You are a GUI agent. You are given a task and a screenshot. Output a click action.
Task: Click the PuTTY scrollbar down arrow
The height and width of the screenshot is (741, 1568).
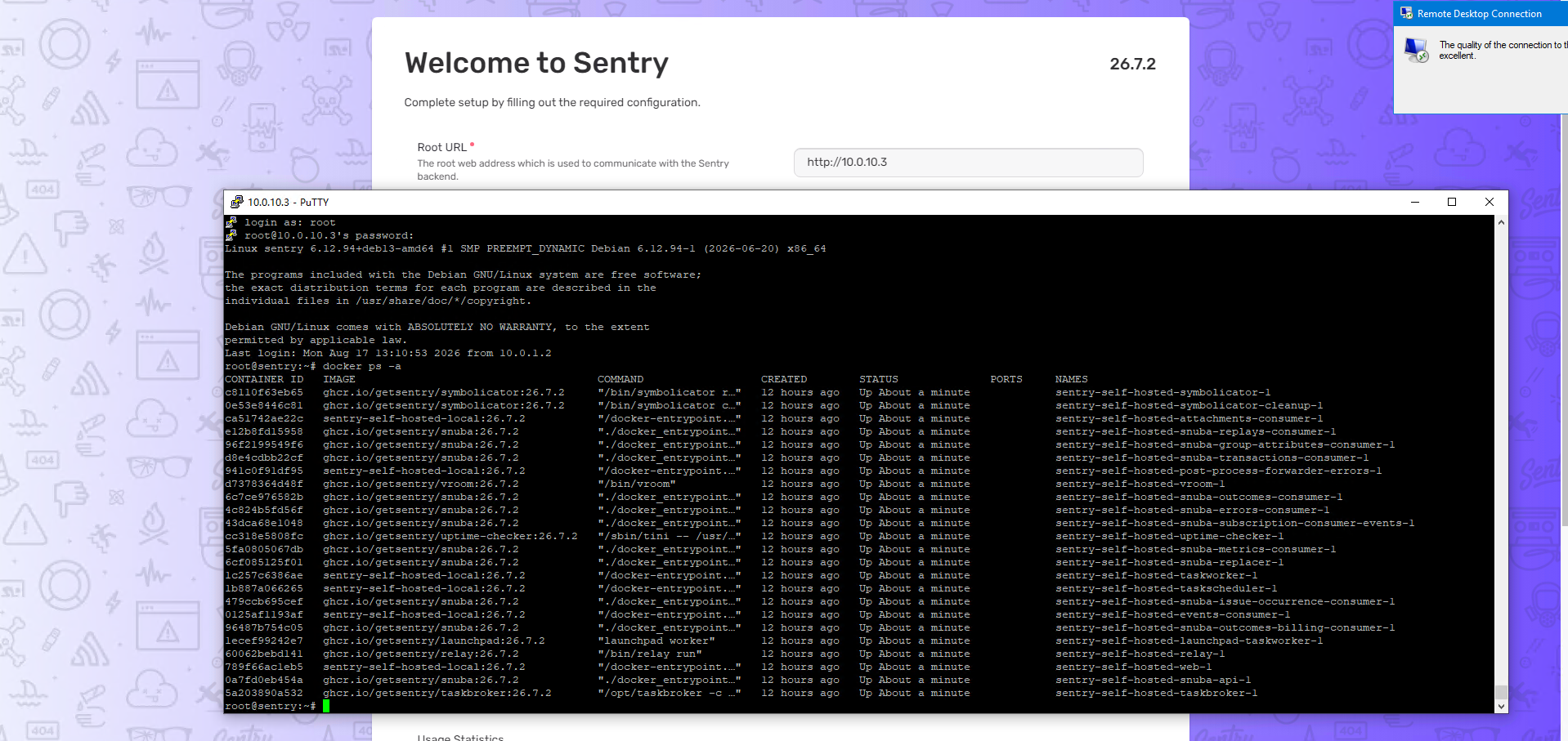point(1501,706)
